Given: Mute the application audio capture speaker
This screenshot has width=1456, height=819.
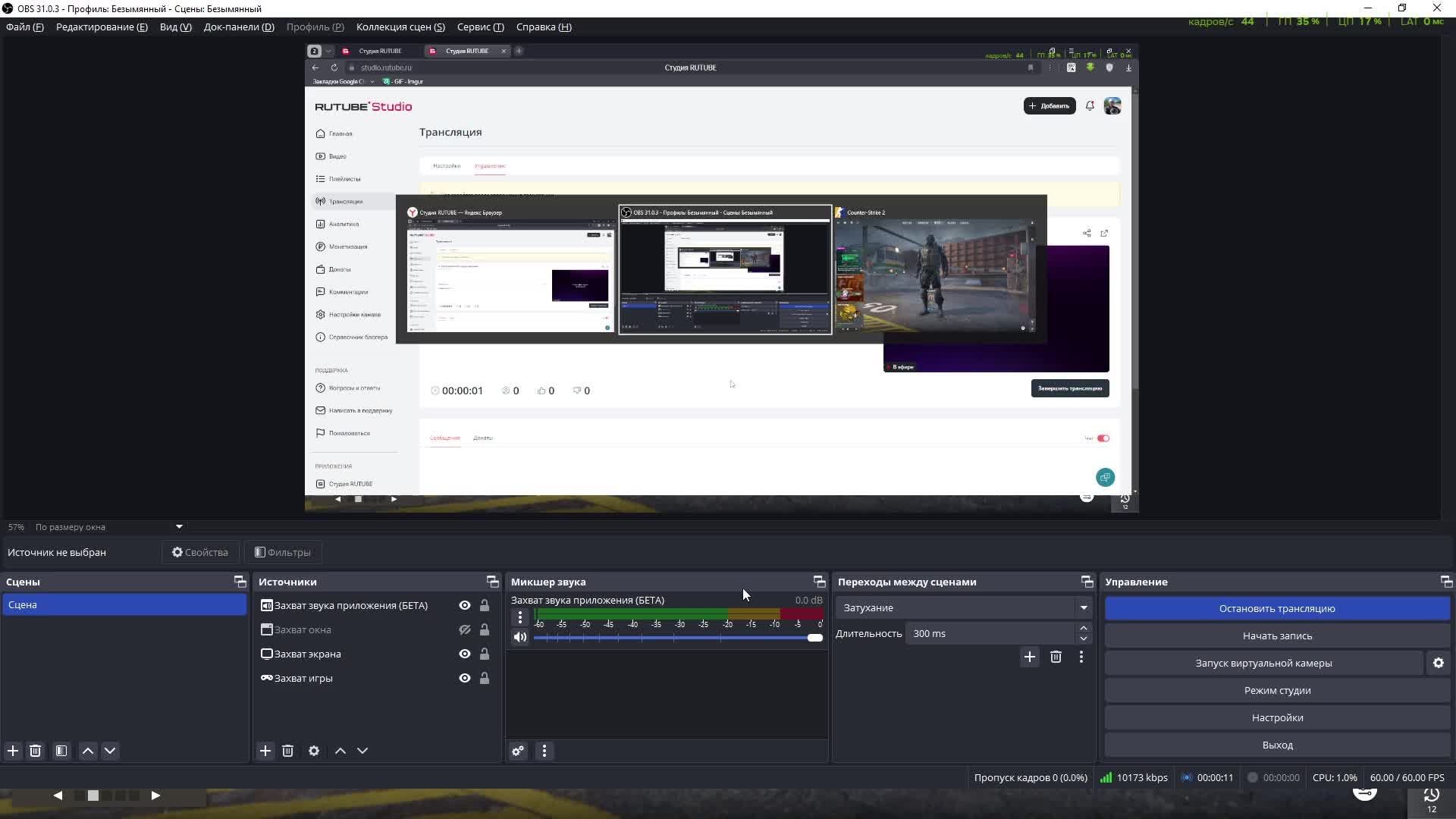Looking at the screenshot, I should pyautogui.click(x=520, y=637).
